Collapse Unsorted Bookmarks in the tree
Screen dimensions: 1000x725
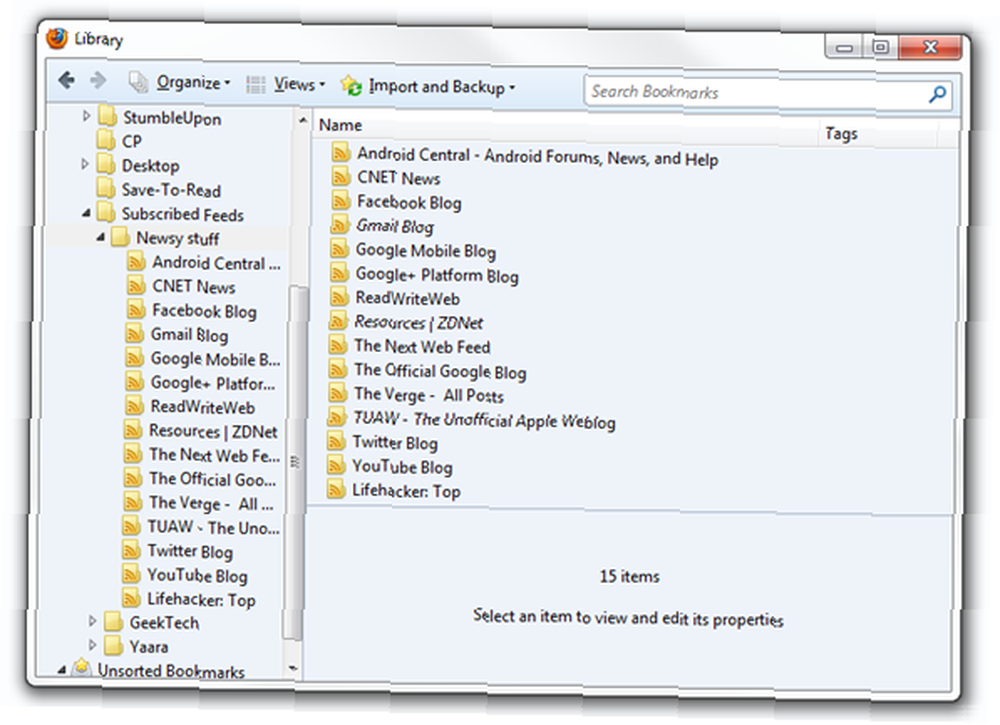[x=61, y=669]
